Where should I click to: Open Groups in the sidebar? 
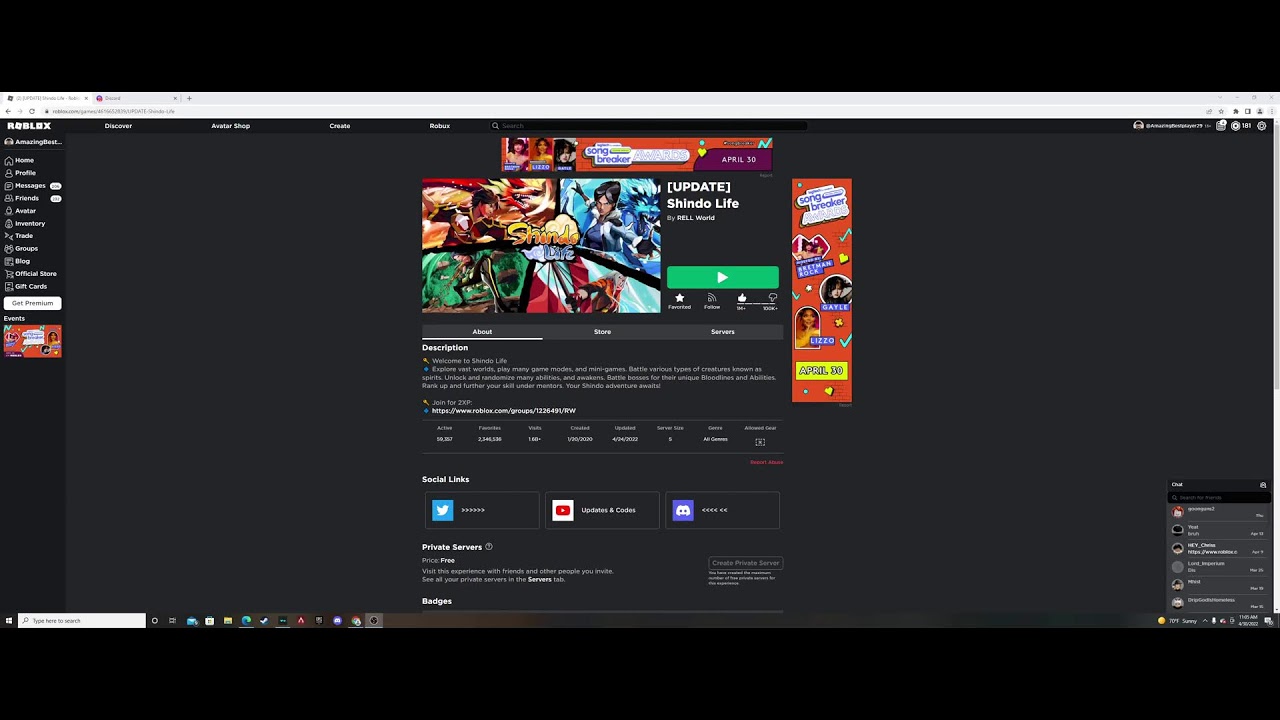22,248
